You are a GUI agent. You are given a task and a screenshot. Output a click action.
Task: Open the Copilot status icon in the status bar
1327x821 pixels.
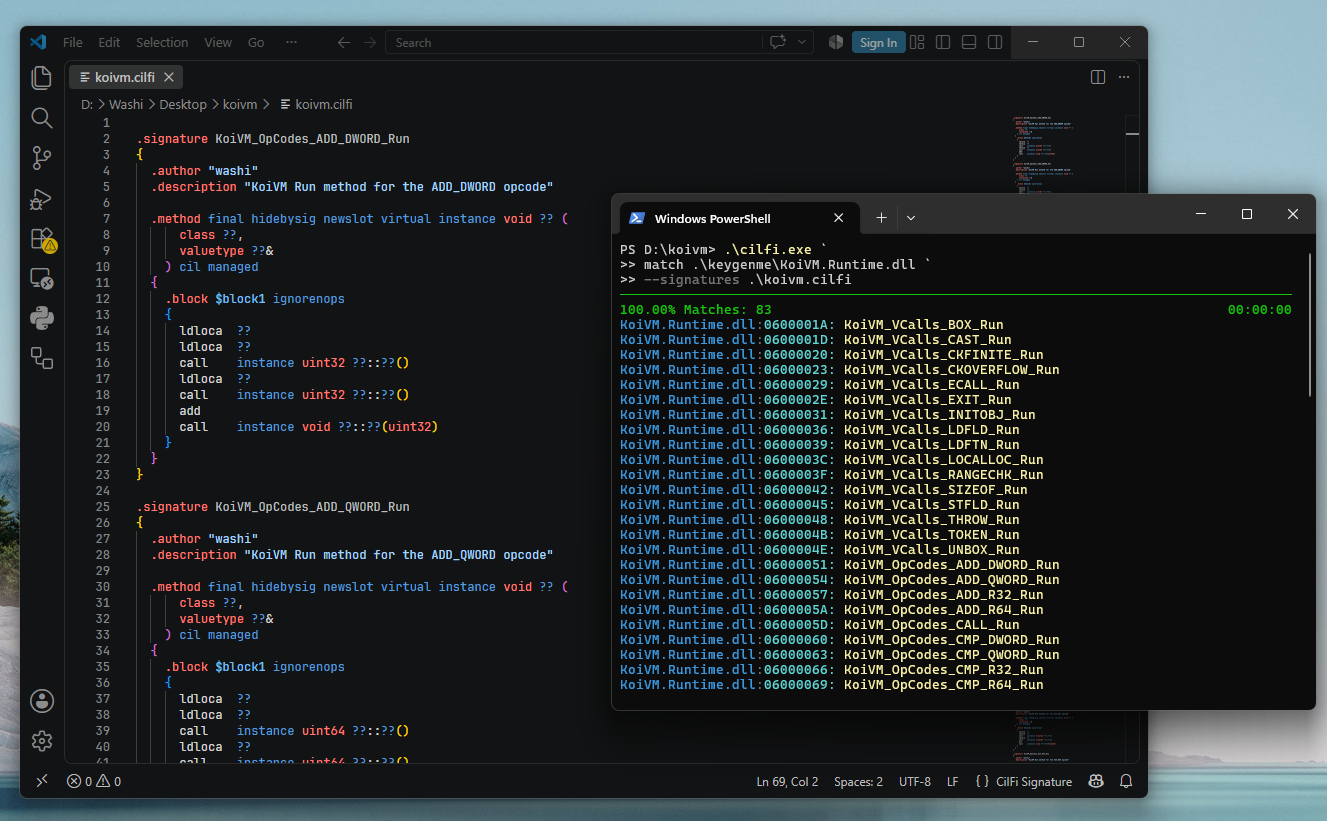1096,781
